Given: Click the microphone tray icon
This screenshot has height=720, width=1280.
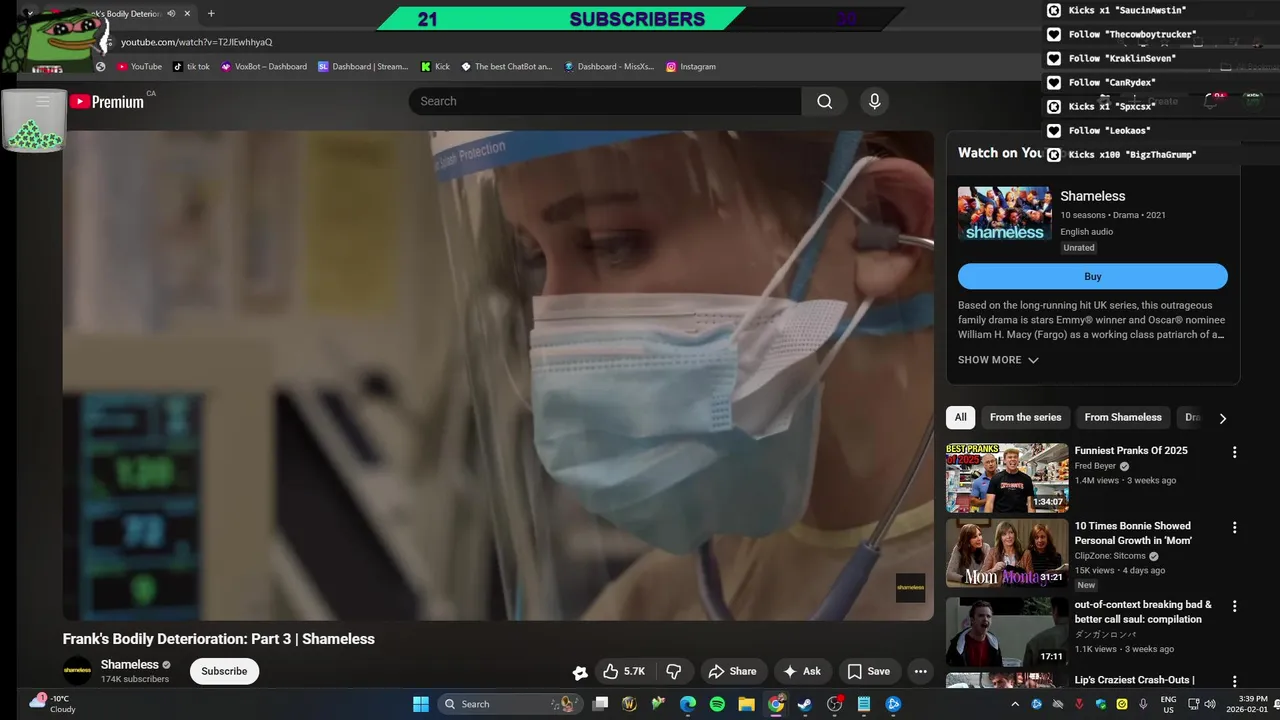Looking at the screenshot, I should click(x=1143, y=704).
